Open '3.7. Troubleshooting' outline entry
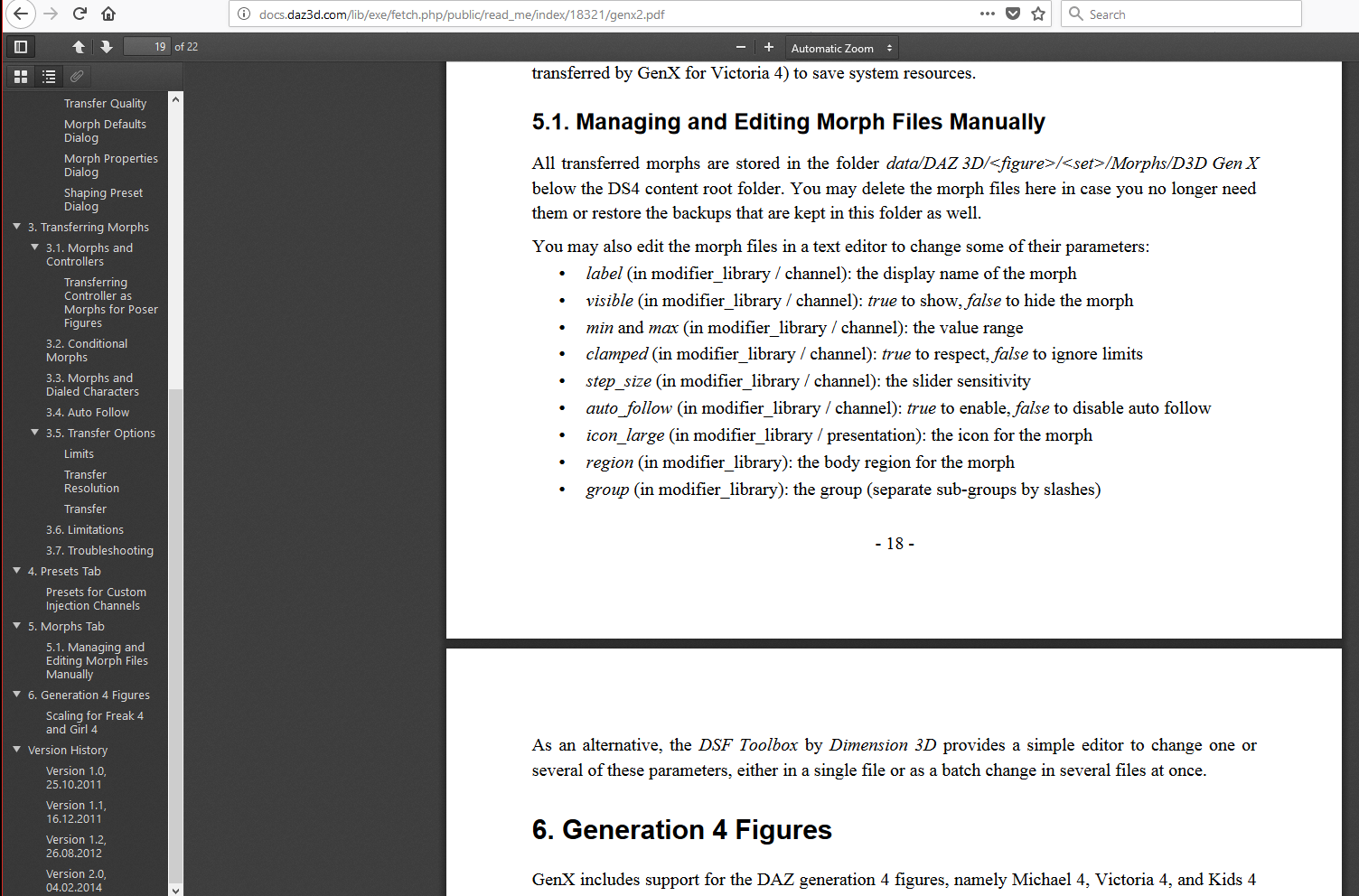This screenshot has width=1359, height=896. point(99,551)
